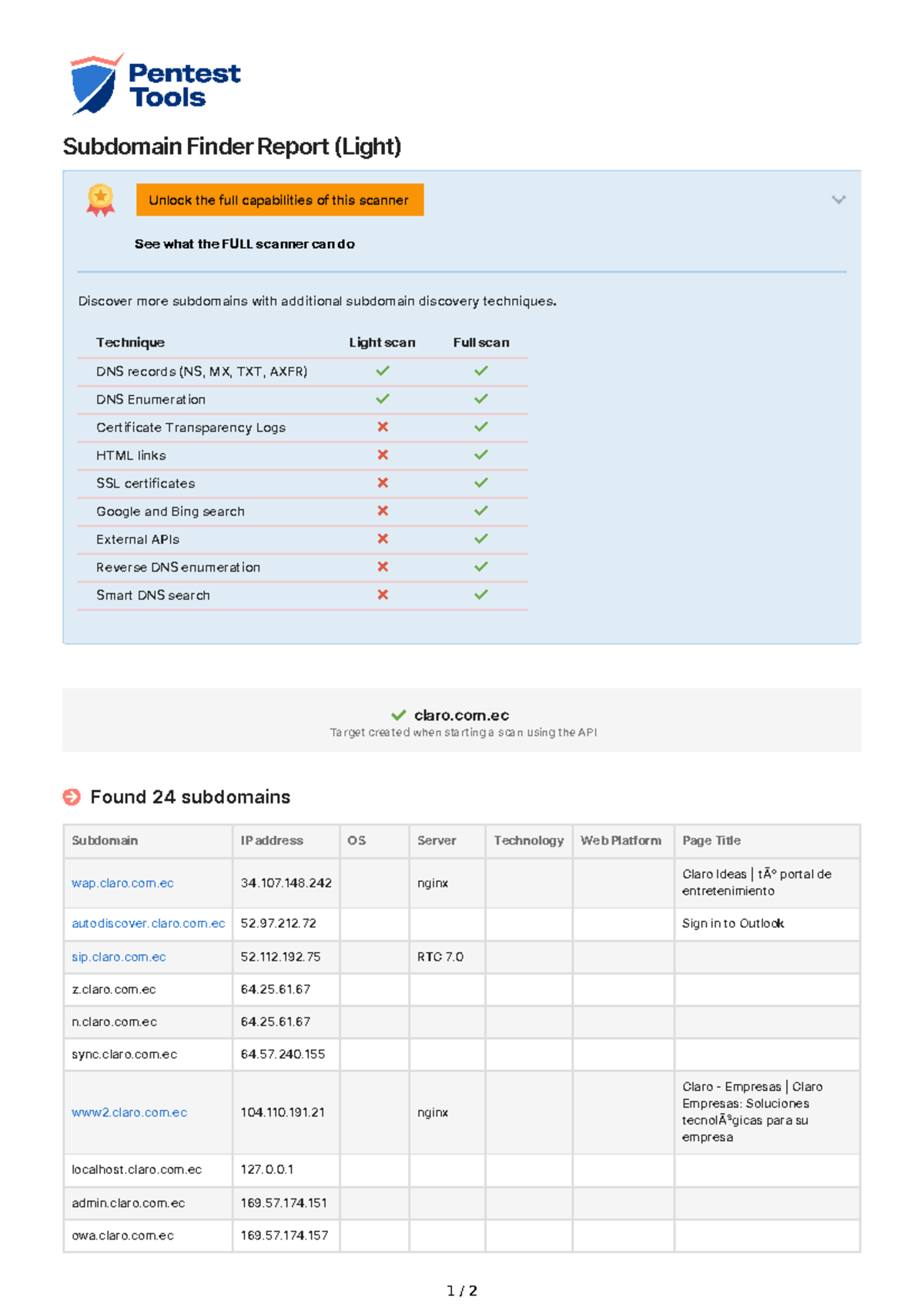Click Light scan checkmark for DNS records row
The height and width of the screenshot is (1308, 924).
click(383, 371)
